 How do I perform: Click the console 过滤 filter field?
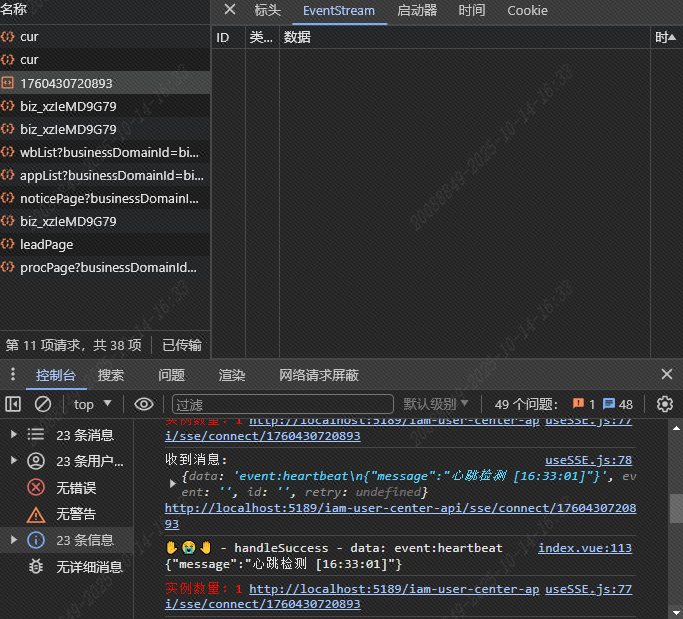pyautogui.click(x=280, y=404)
